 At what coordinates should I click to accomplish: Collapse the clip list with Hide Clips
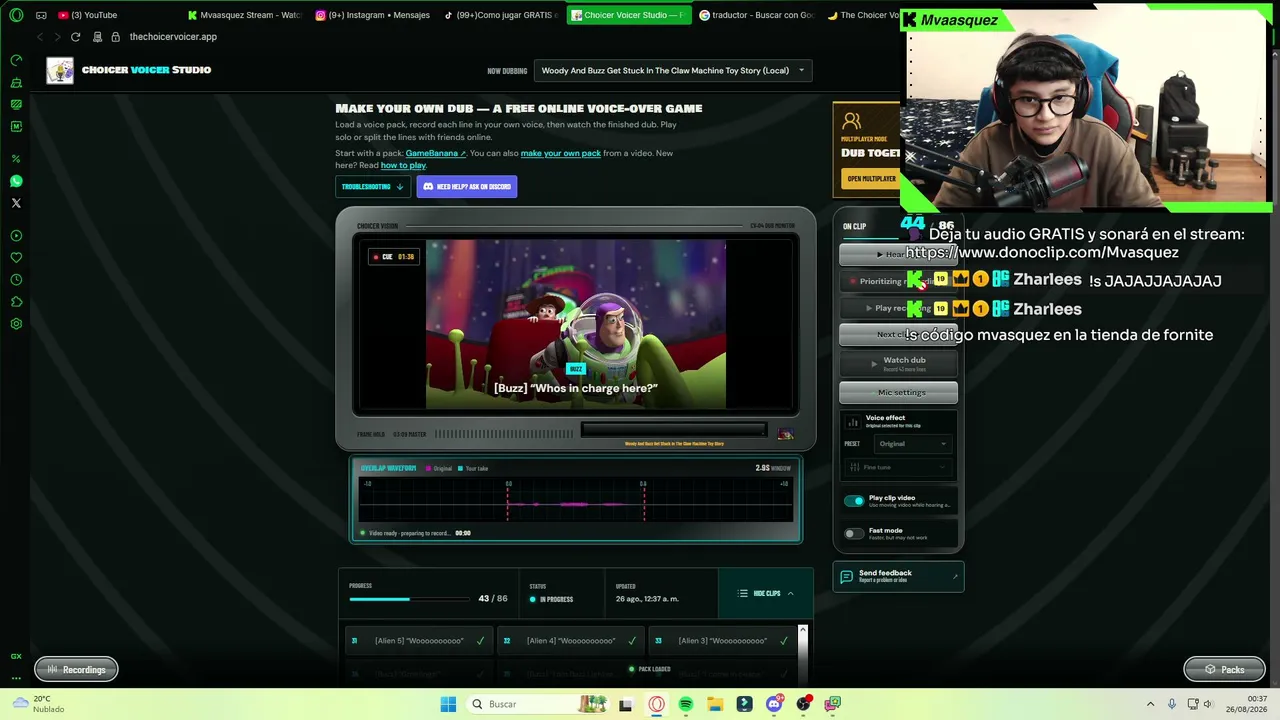point(766,594)
